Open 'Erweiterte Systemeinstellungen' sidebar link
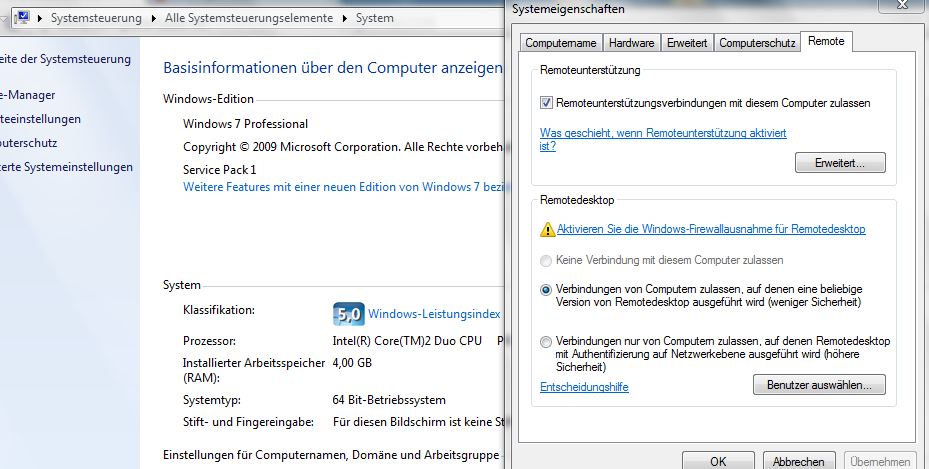Viewport: 929px width, 469px height. 66,167
